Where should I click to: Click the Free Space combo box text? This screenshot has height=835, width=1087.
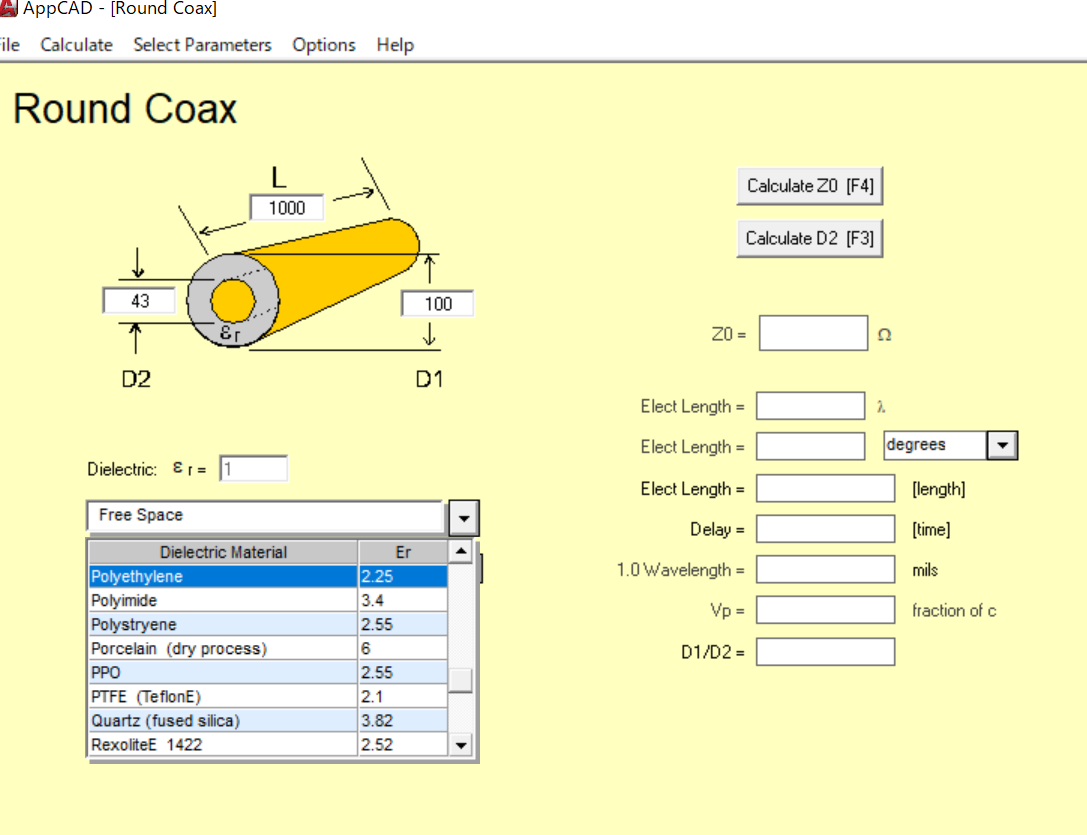(266, 516)
